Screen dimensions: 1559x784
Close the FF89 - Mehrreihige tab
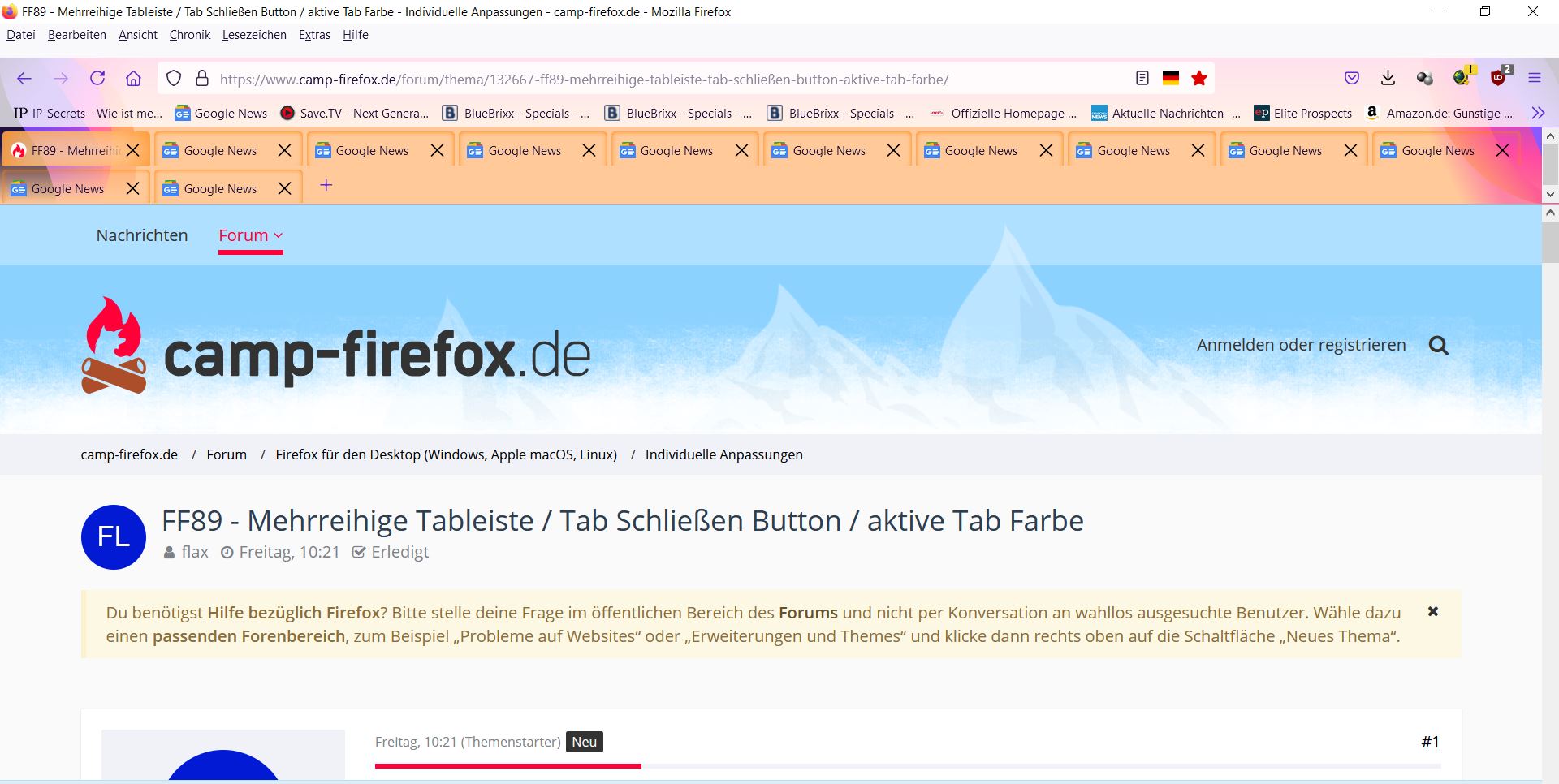pos(133,150)
